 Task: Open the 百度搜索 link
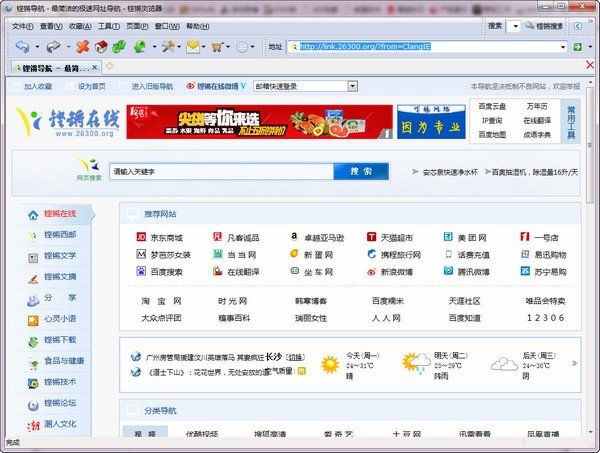166,272
